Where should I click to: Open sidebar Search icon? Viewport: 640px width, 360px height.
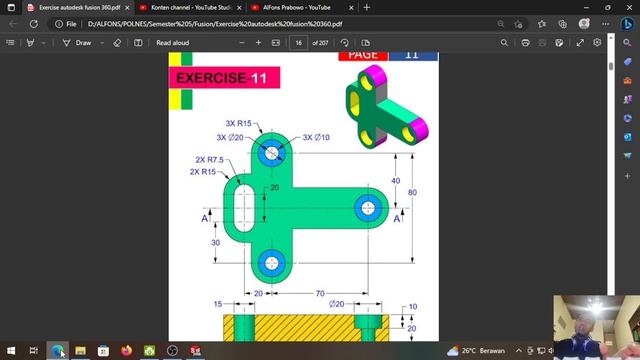627,43
